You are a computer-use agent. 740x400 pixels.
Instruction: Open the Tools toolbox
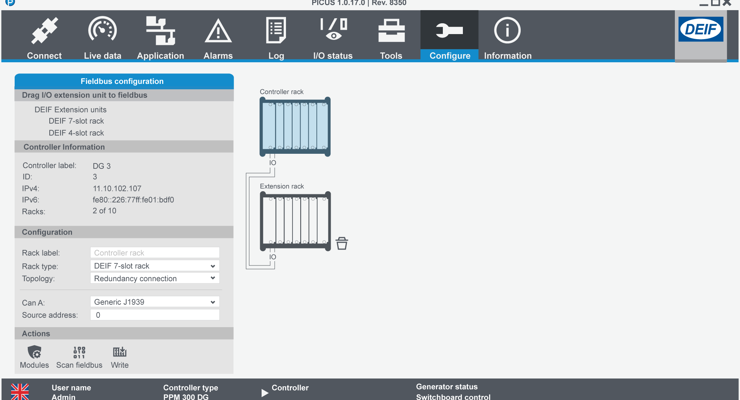click(x=391, y=38)
